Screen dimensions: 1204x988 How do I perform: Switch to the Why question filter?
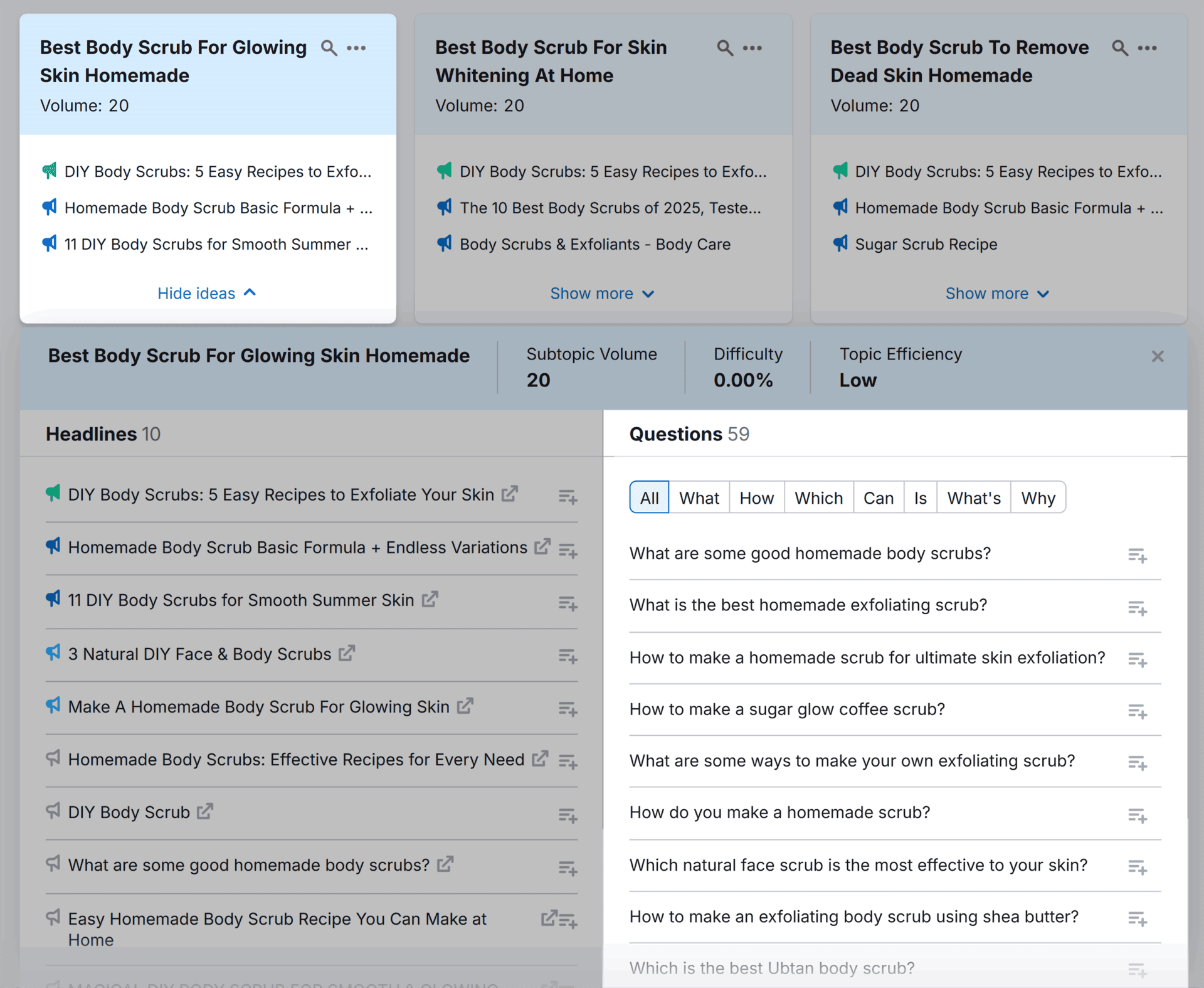click(x=1038, y=497)
